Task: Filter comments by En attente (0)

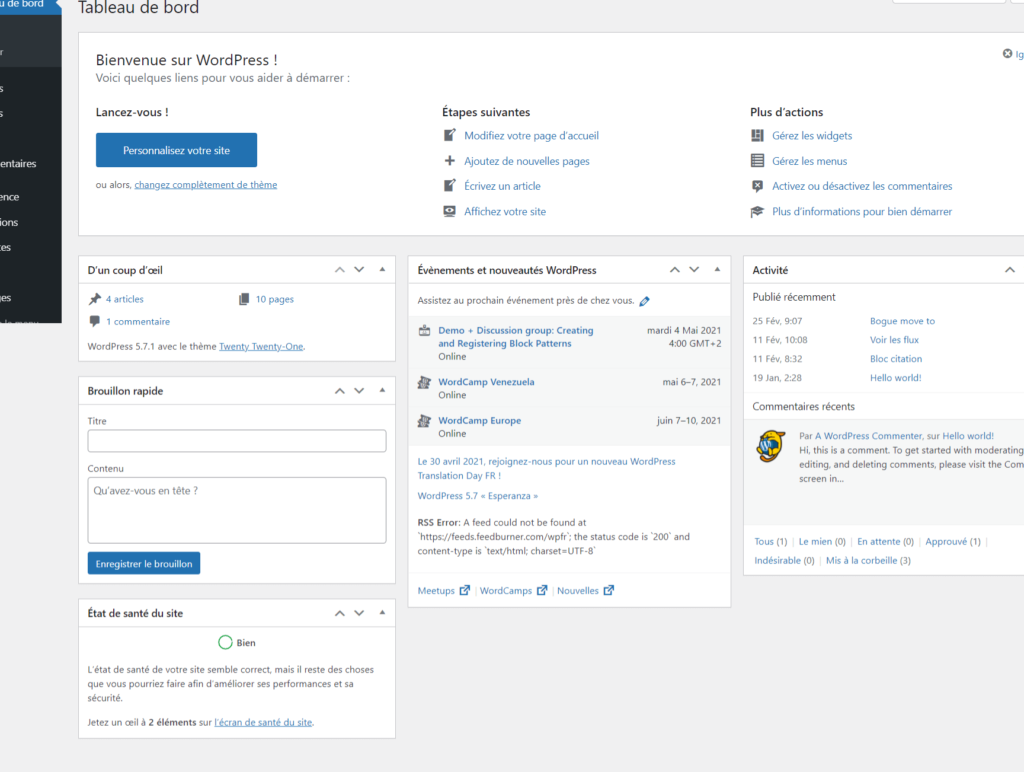Action: (886, 541)
